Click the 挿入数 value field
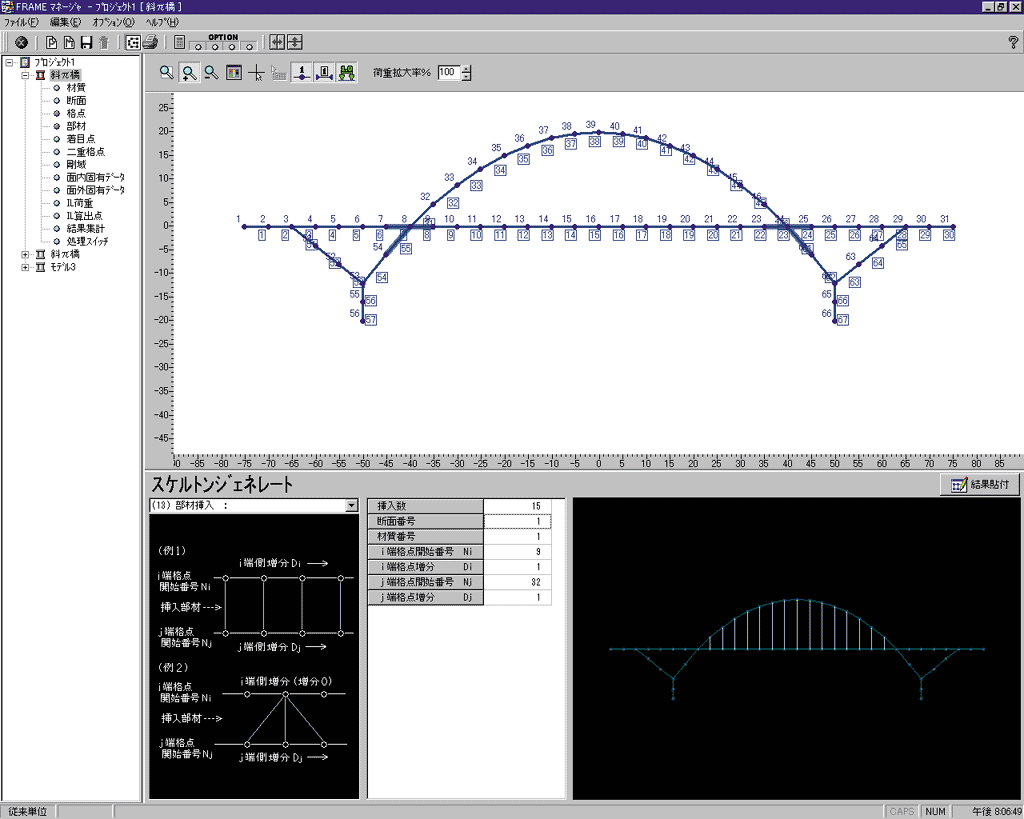This screenshot has height=819, width=1024. (x=517, y=506)
